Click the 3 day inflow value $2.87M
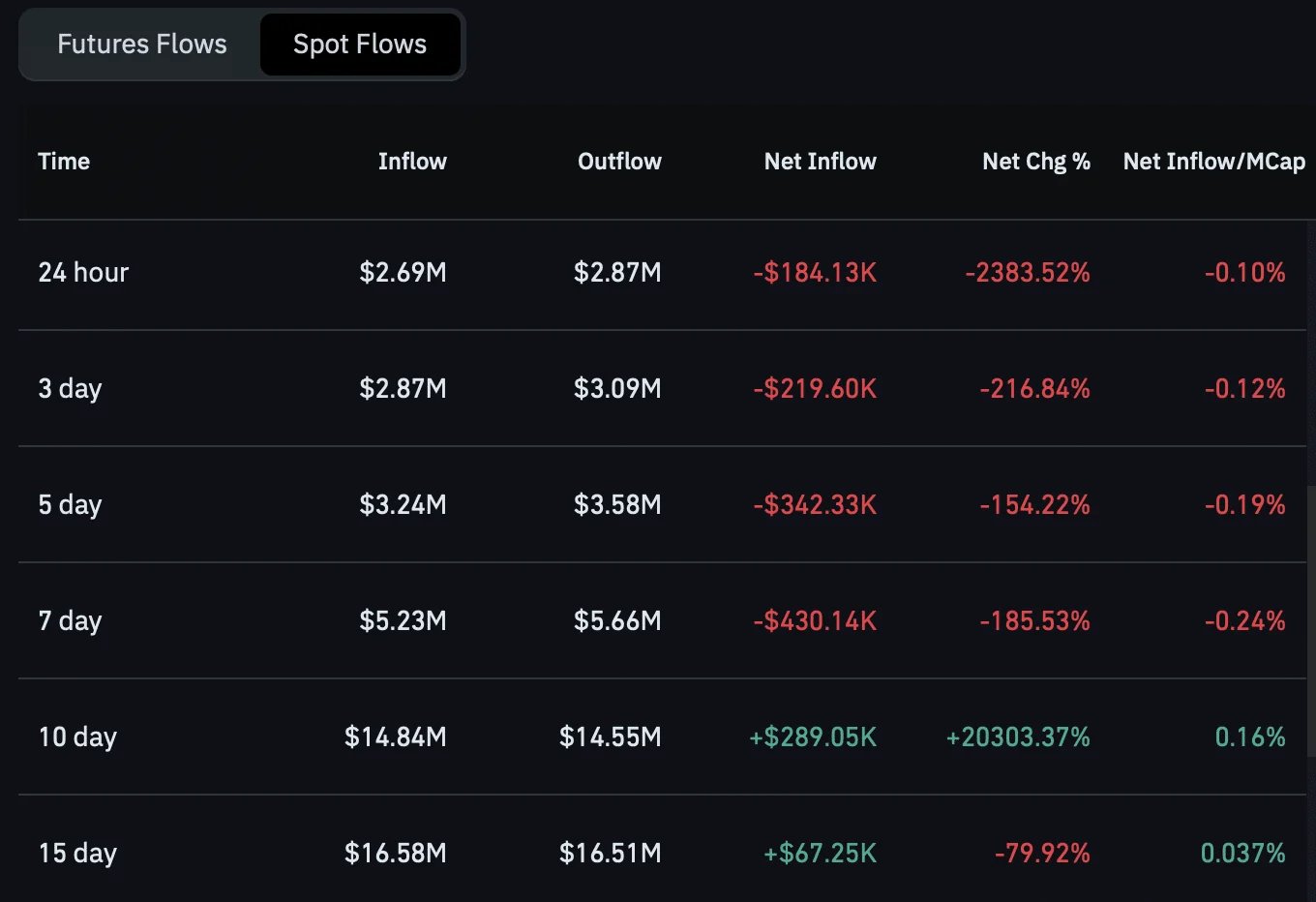Image resolution: width=1316 pixels, height=902 pixels. point(403,389)
